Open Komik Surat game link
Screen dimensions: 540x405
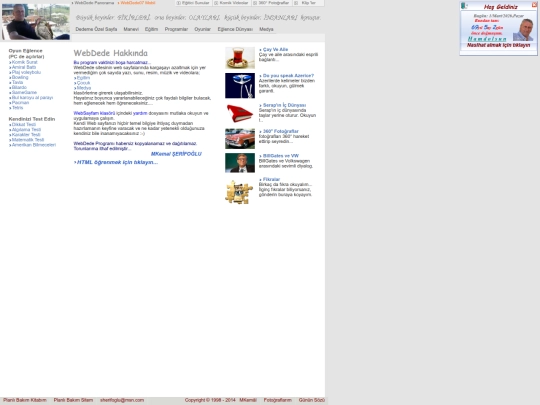(24, 62)
